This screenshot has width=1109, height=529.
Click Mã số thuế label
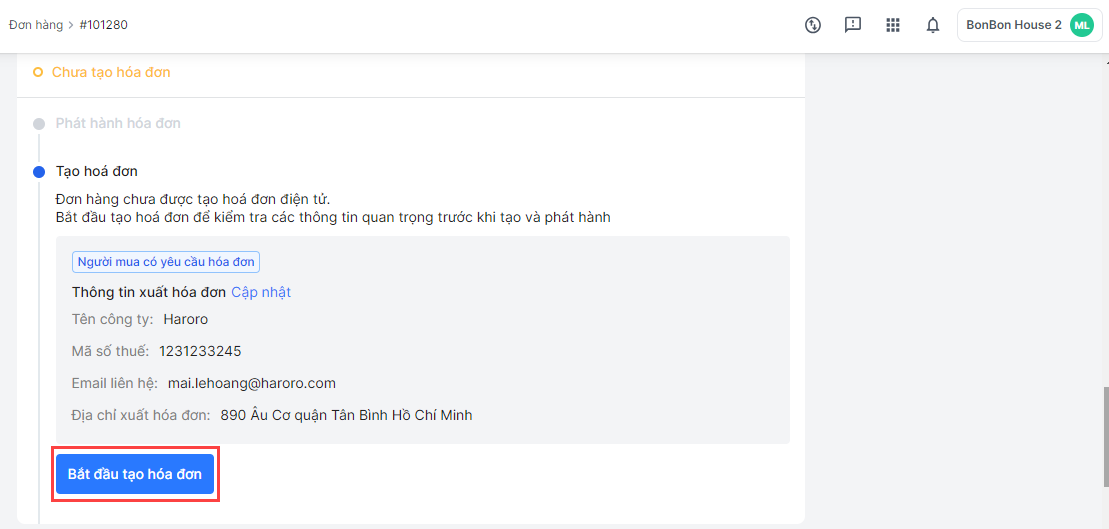(110, 351)
